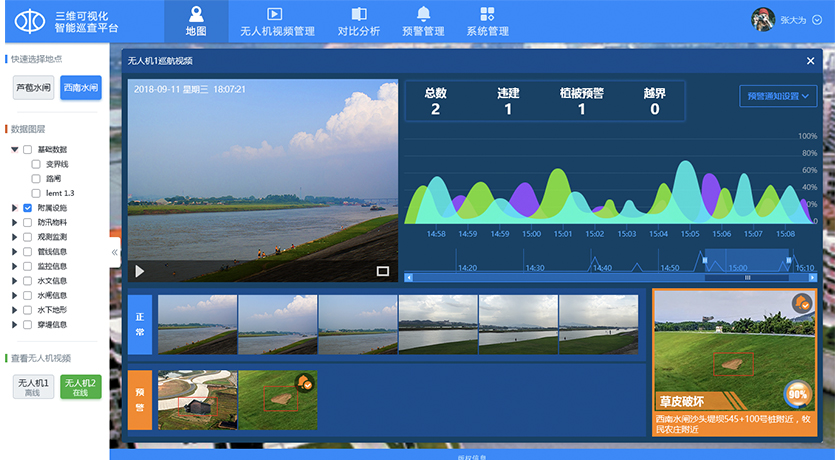The height and width of the screenshot is (460, 840).
Task: Expand the 监控信息 tree node
Action: point(15,267)
